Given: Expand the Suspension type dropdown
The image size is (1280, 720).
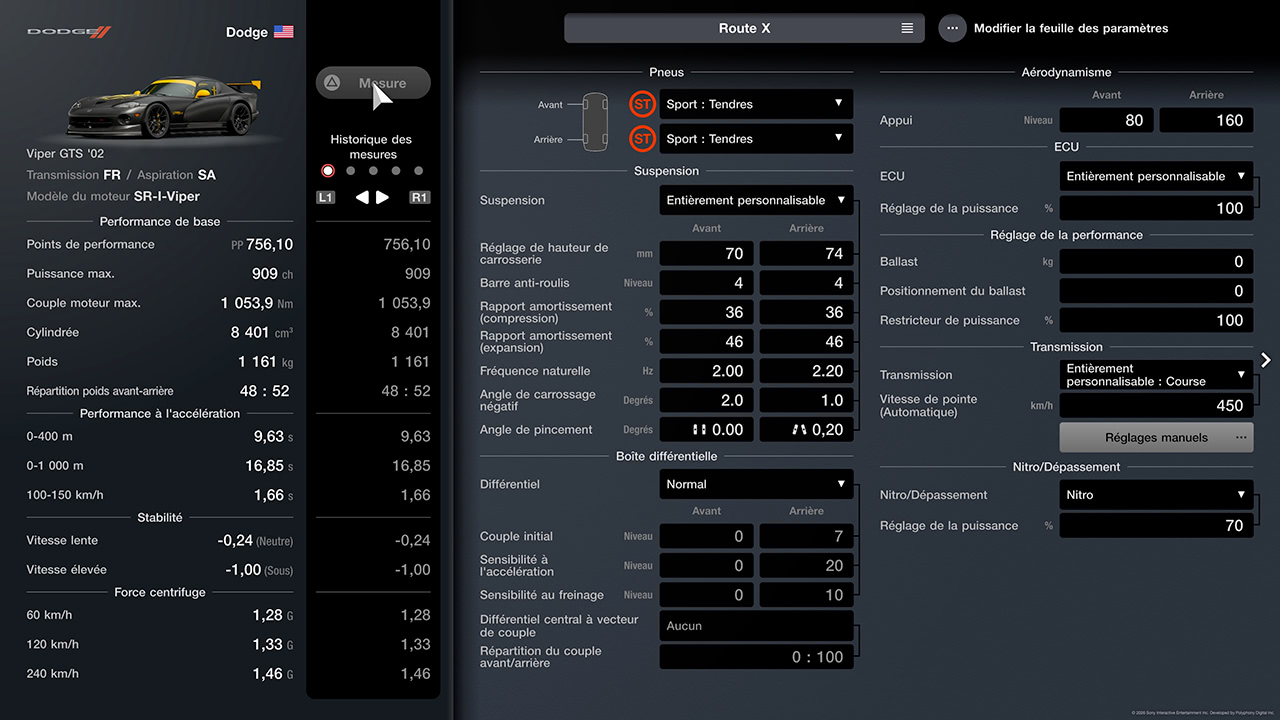Looking at the screenshot, I should coord(756,200).
